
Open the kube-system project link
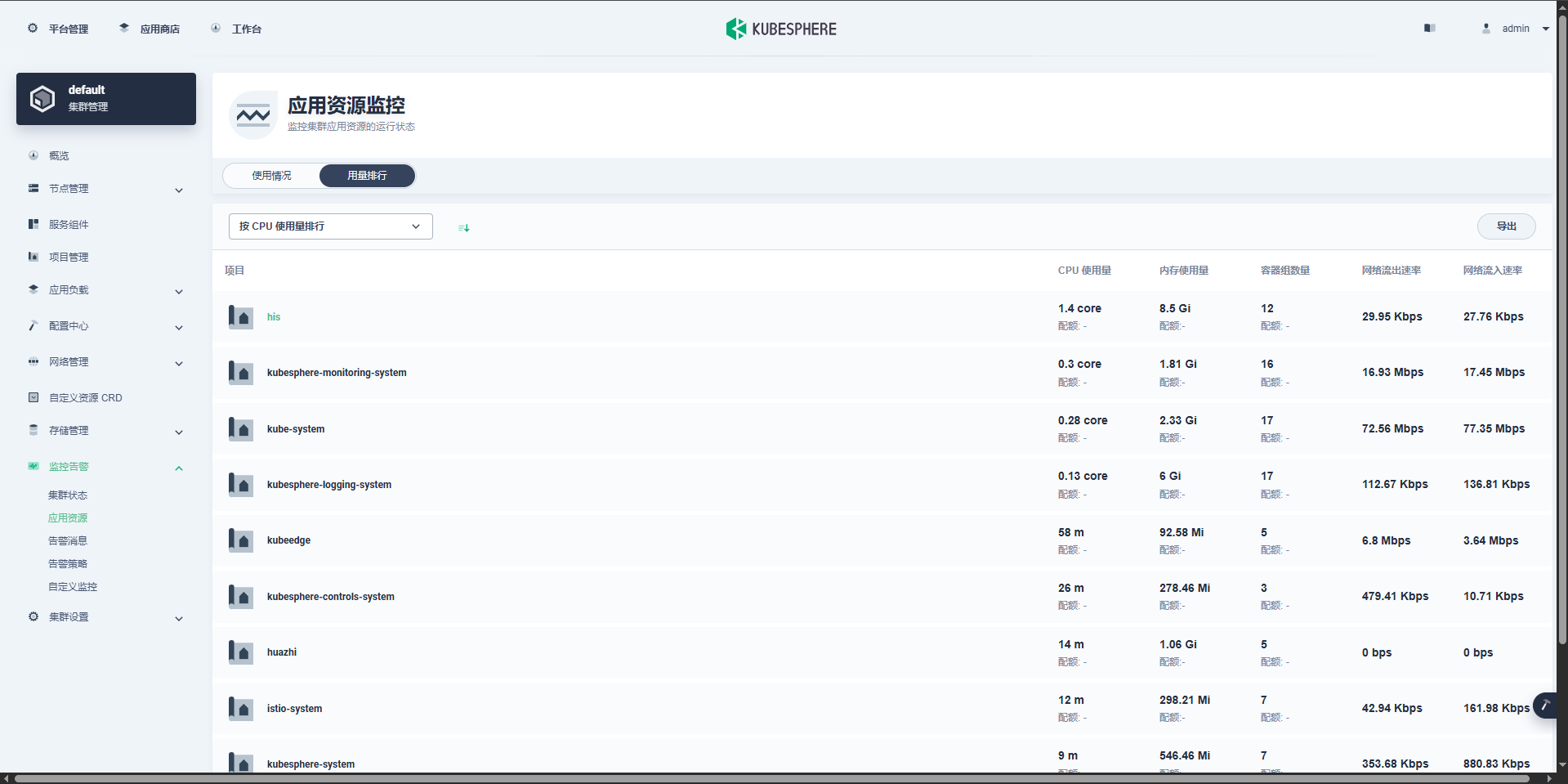click(296, 429)
